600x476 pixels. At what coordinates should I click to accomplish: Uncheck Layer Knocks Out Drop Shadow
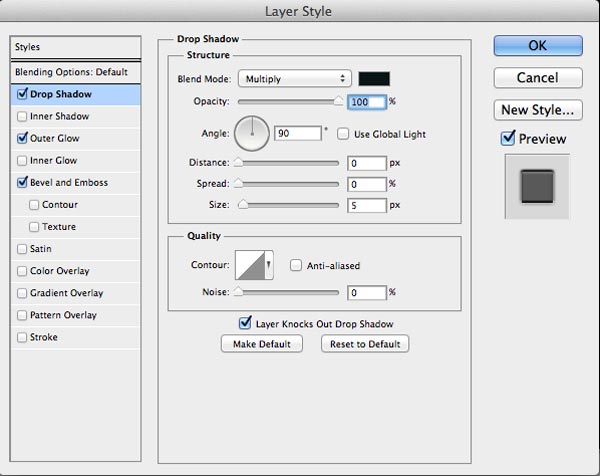pos(245,323)
